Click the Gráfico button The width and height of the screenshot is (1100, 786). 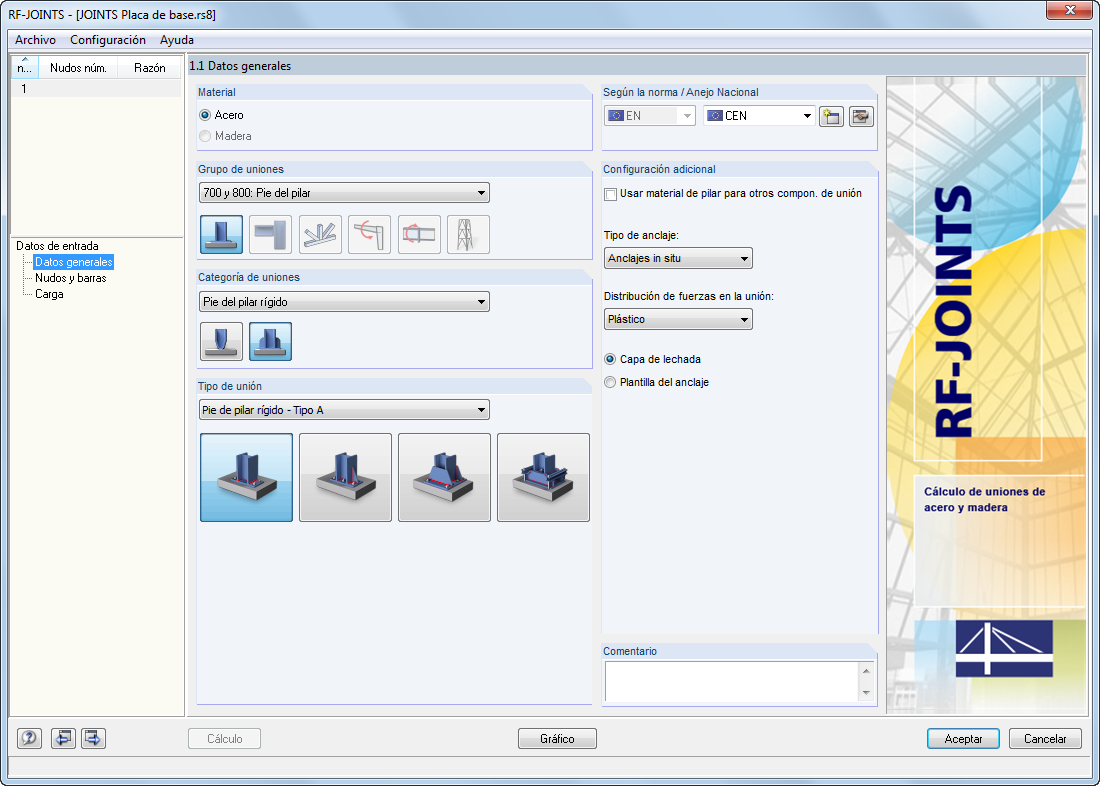pyautogui.click(x=558, y=738)
